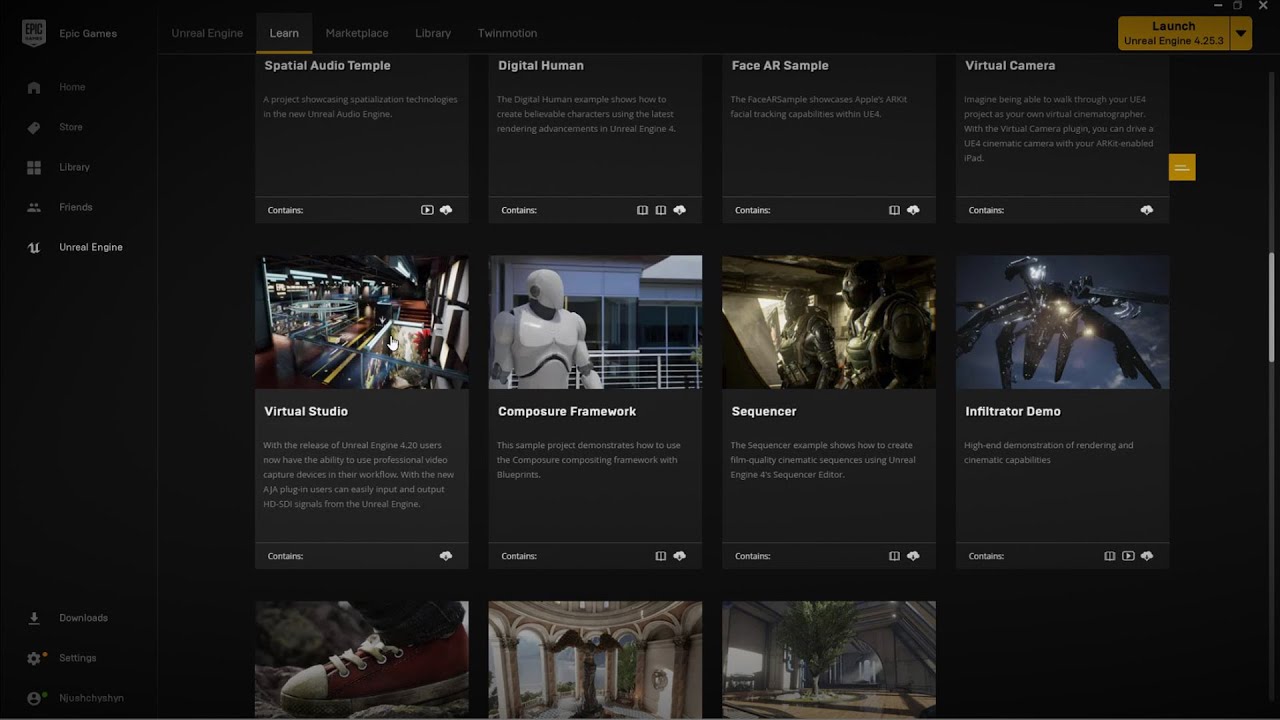Click 'This sample project demonstrates' description

click(589, 460)
